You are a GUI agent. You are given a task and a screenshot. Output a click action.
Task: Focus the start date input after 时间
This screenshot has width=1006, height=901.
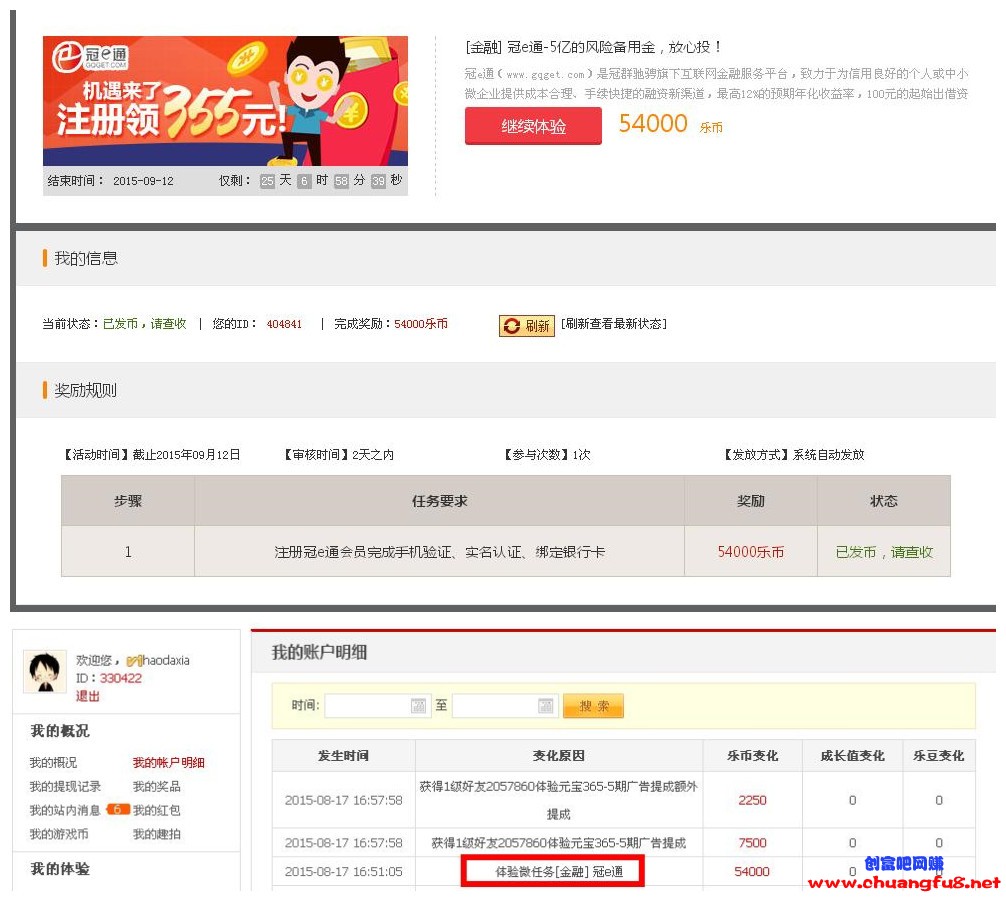377,706
